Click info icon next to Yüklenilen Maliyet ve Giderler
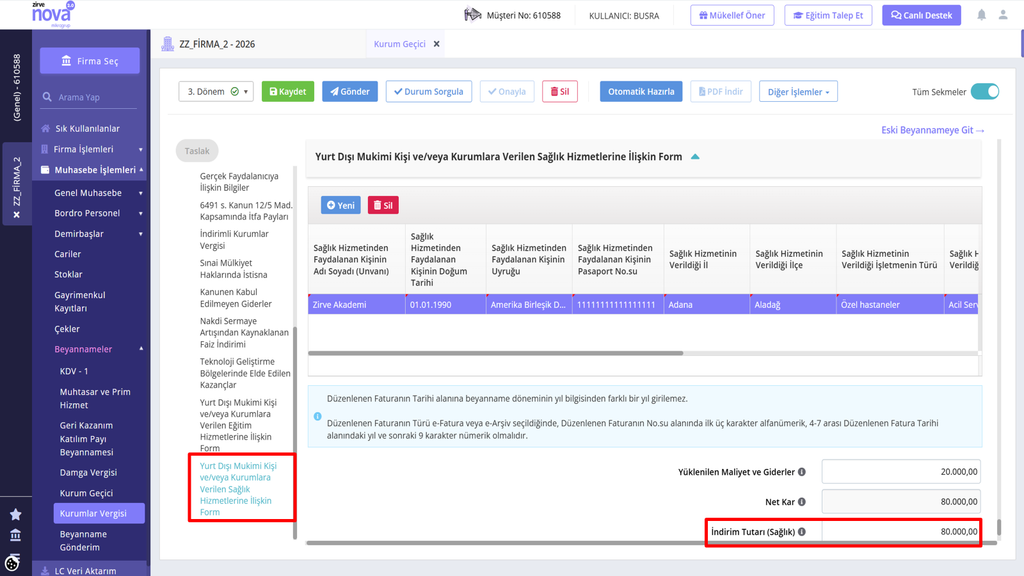1024x576 pixels. (x=801, y=472)
